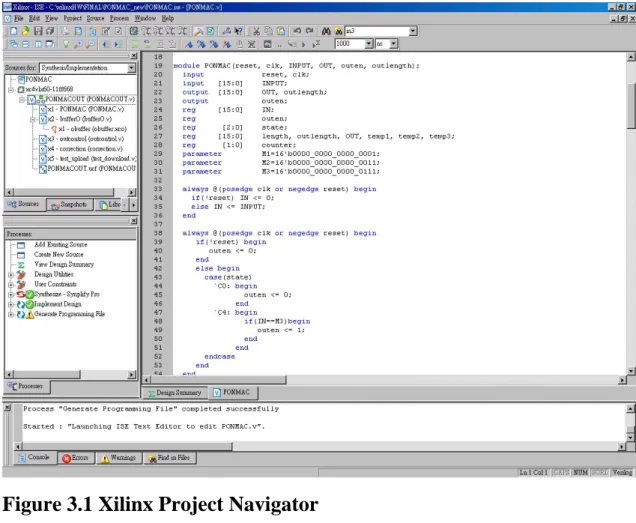Open the search text in3 dropdown
Viewport: 636px width, 523px height.
pos(413,31)
